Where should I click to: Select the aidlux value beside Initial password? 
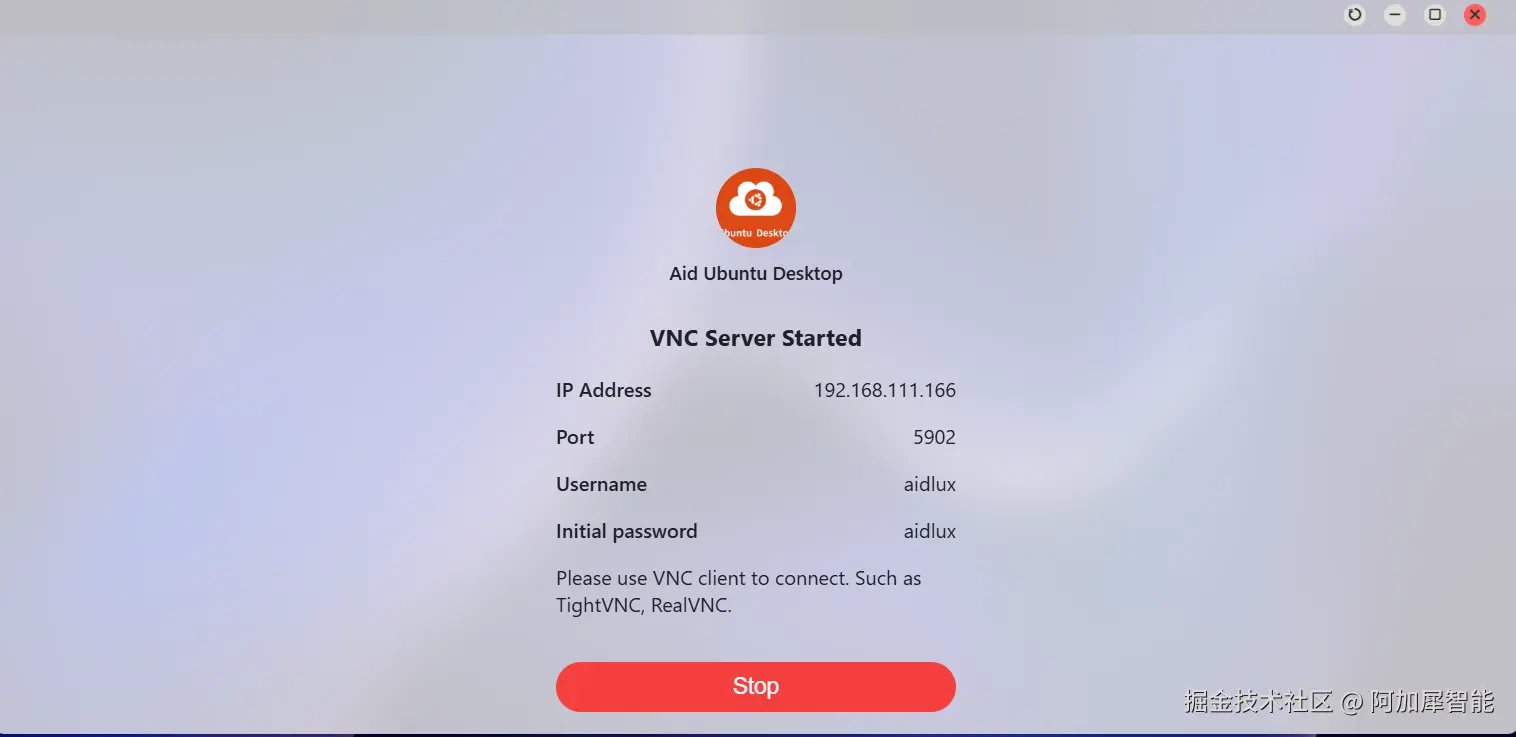(x=930, y=532)
